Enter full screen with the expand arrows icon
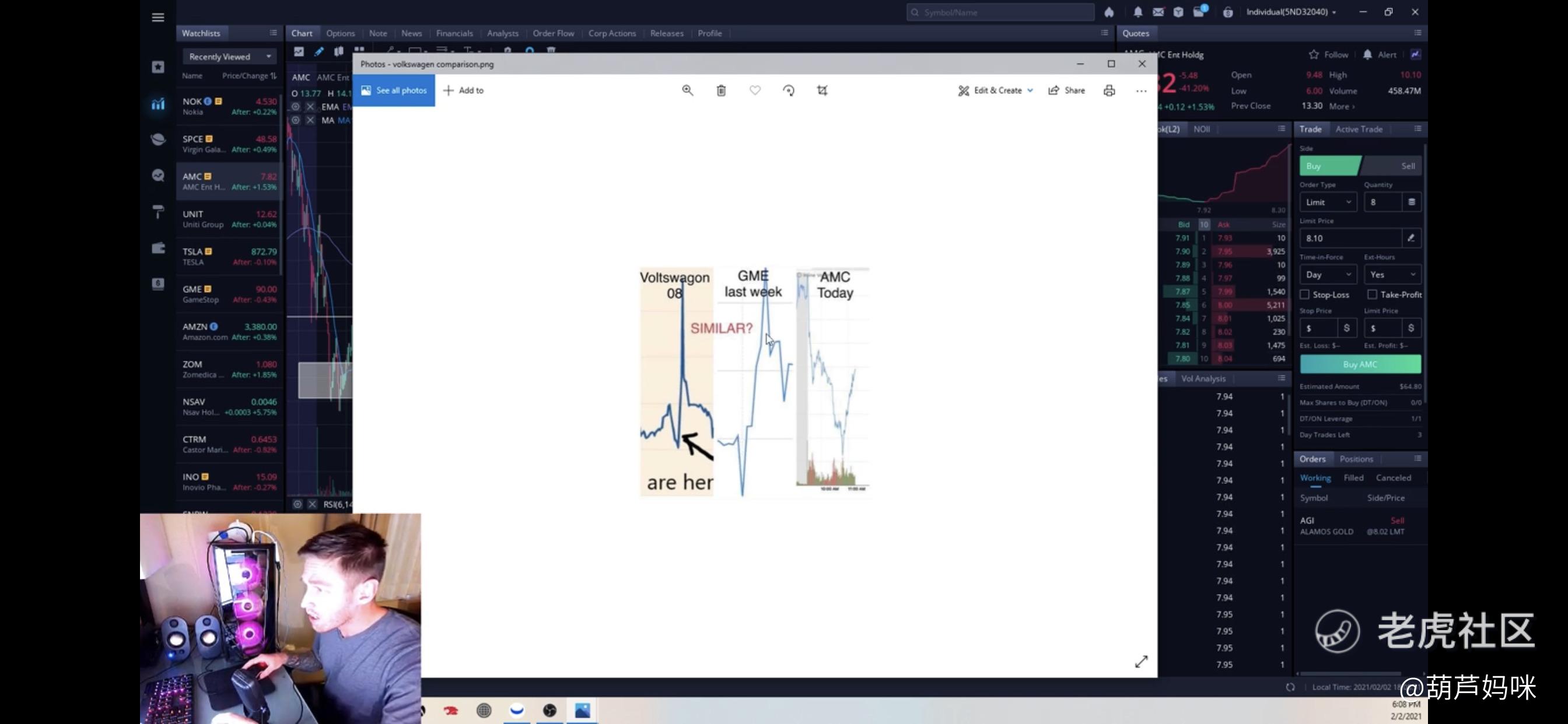 (x=1140, y=661)
